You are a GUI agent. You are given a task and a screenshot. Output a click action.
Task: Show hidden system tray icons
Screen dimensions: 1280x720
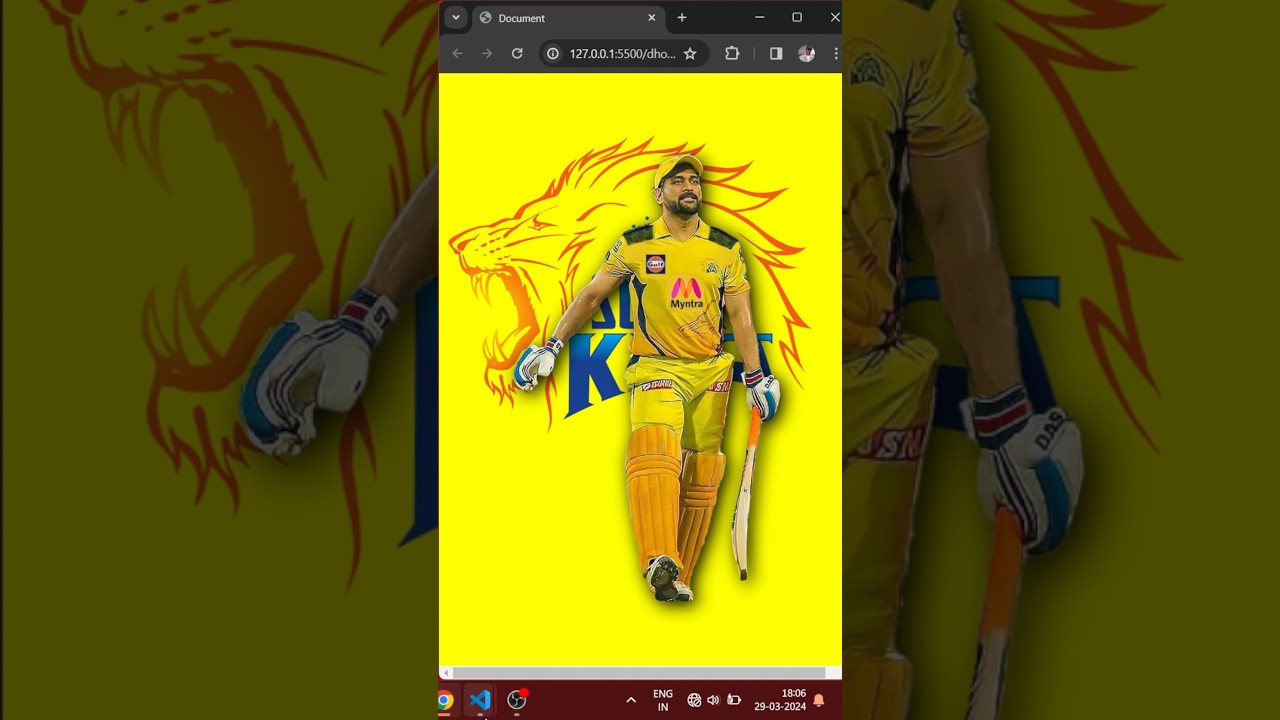pyautogui.click(x=631, y=700)
